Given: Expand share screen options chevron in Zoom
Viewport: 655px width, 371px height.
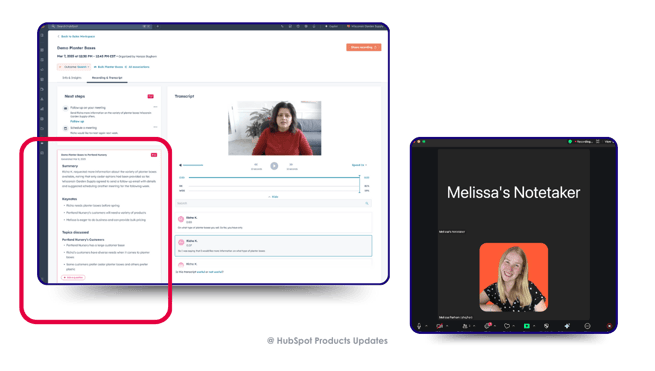Looking at the screenshot, I should 534,326.
